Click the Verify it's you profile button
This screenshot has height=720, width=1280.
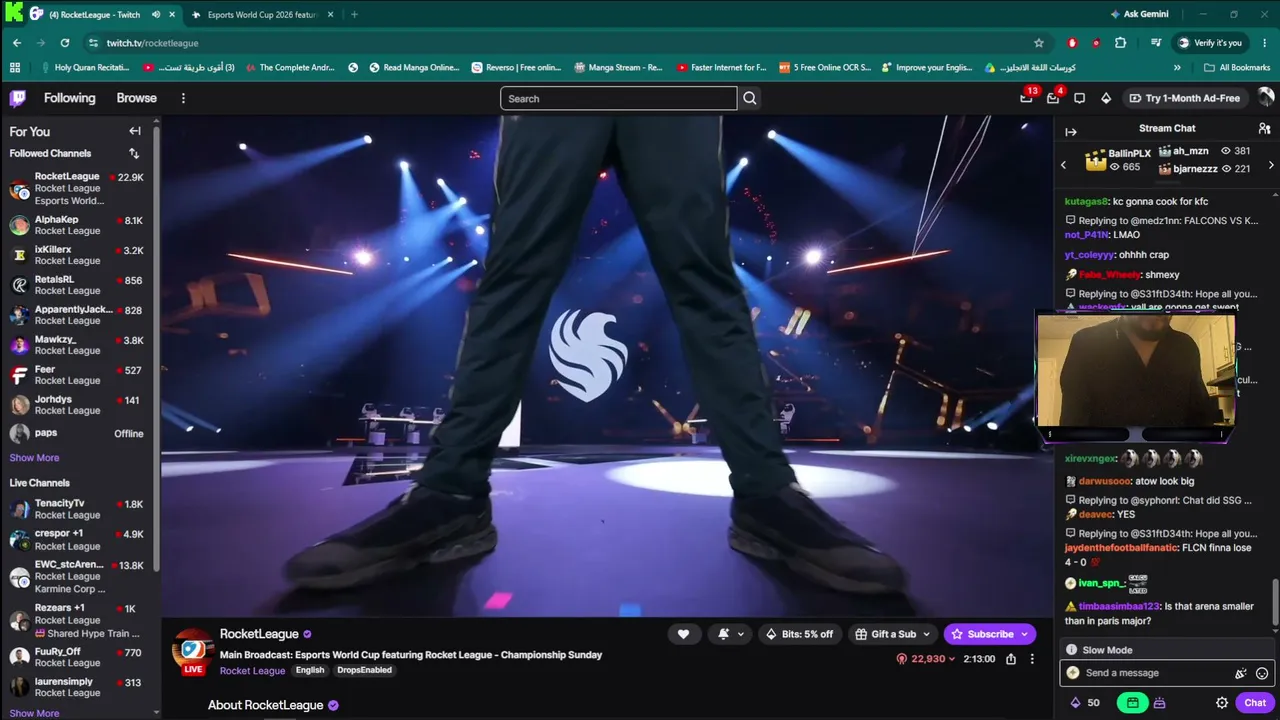[x=1210, y=43]
